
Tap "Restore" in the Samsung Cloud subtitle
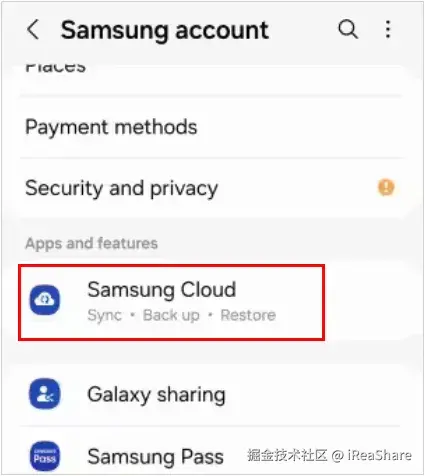(x=248, y=315)
